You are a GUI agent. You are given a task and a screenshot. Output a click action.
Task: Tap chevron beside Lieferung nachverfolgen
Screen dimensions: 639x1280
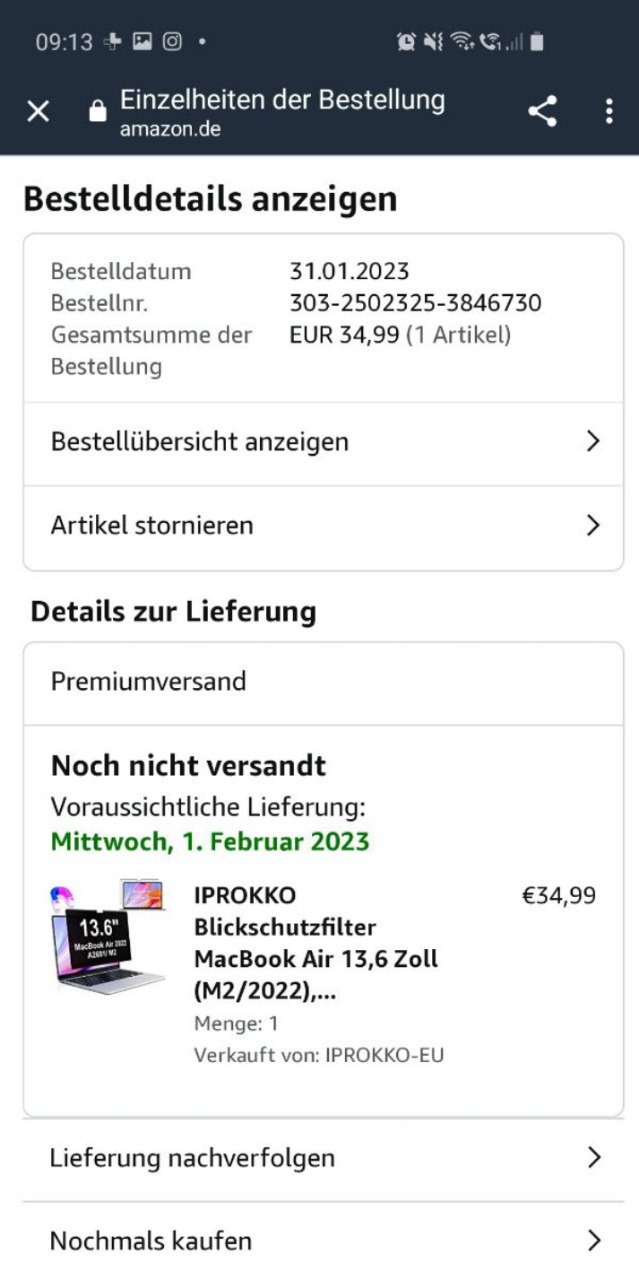pyautogui.click(x=594, y=1158)
